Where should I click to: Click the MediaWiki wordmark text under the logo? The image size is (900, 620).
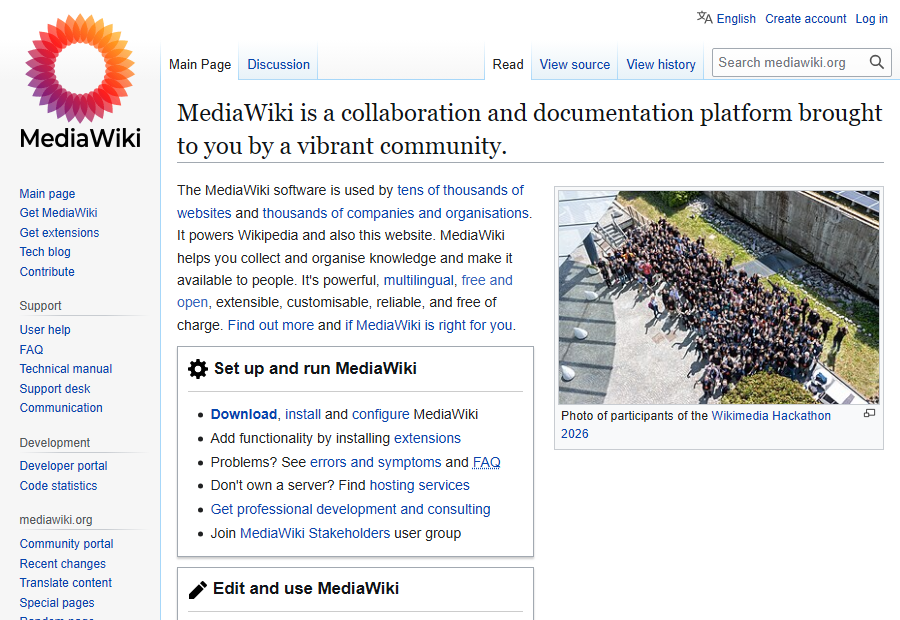[x=80, y=138]
